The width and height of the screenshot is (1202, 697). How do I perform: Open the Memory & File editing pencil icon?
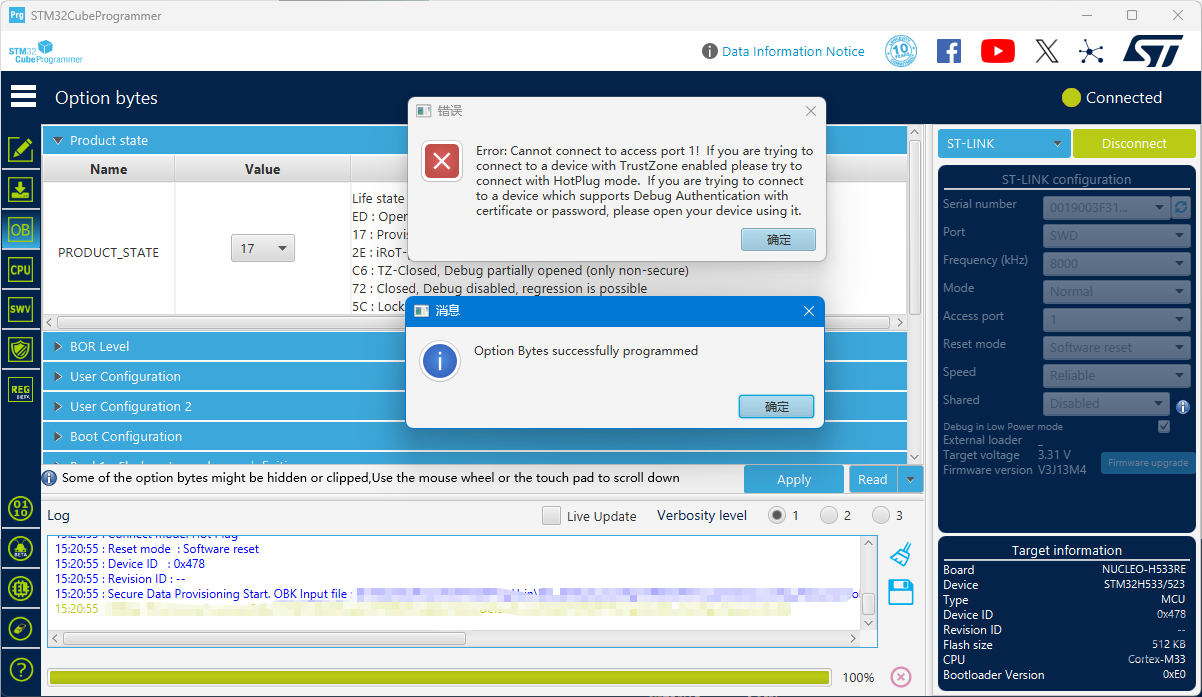pos(21,150)
